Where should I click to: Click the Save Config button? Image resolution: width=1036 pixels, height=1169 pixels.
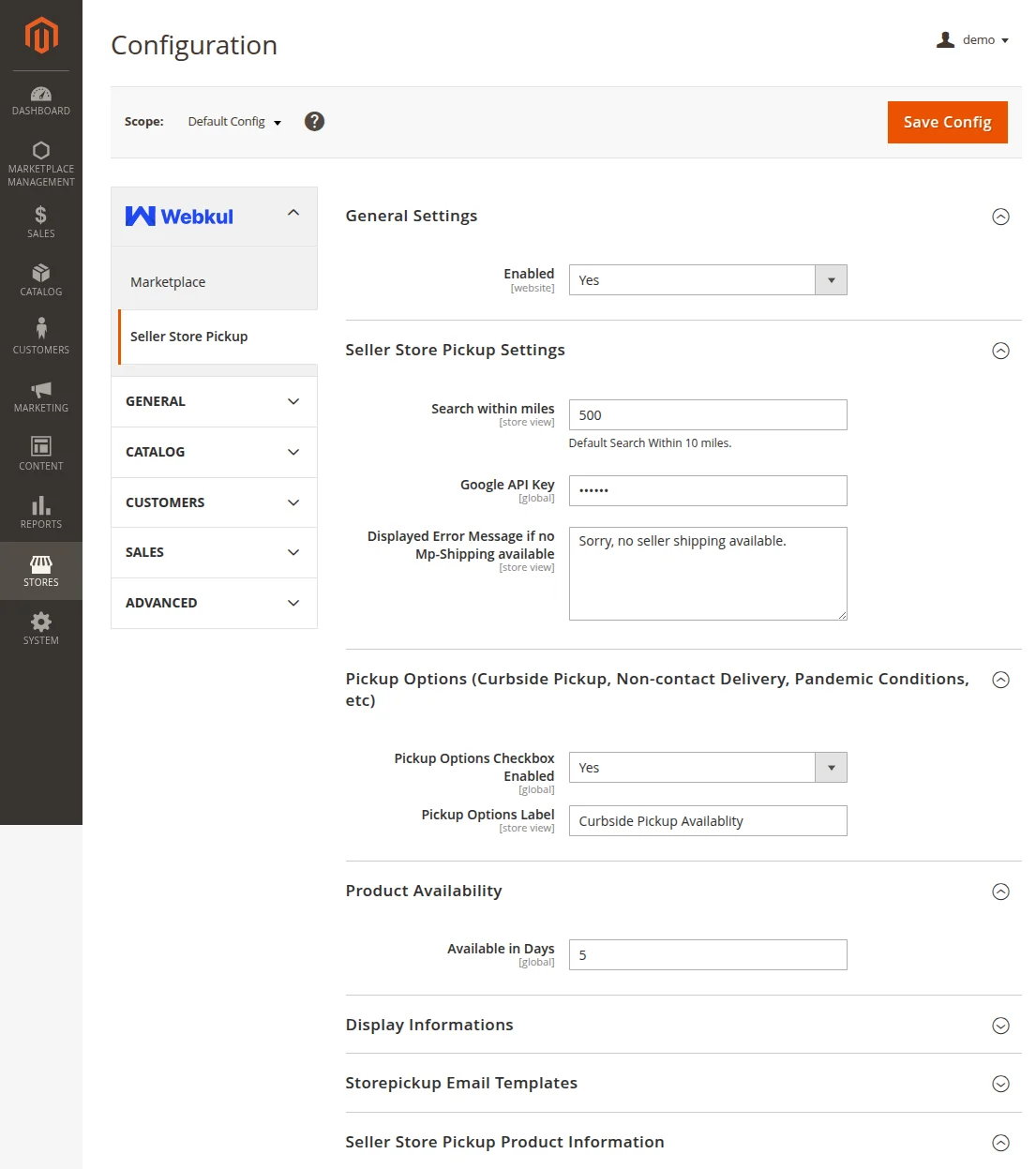pyautogui.click(x=947, y=122)
